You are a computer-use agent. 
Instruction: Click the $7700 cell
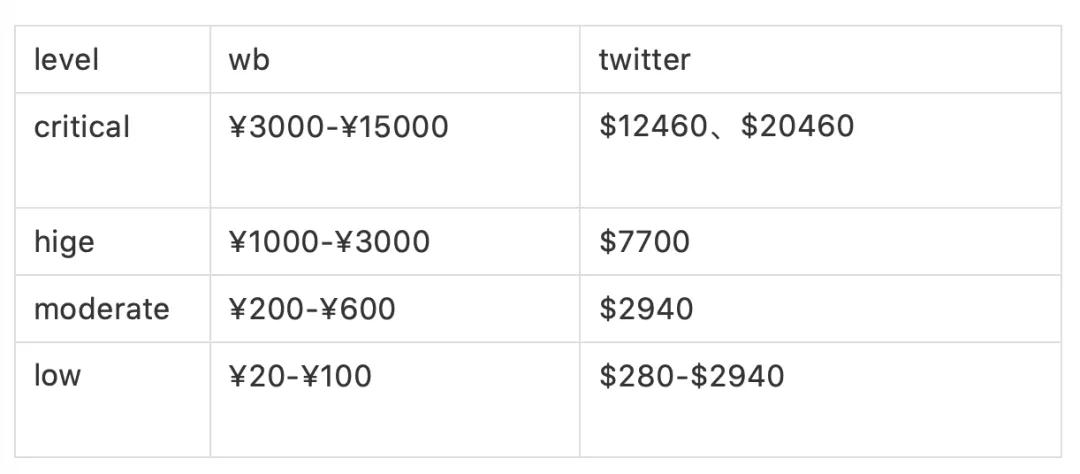click(x=644, y=242)
